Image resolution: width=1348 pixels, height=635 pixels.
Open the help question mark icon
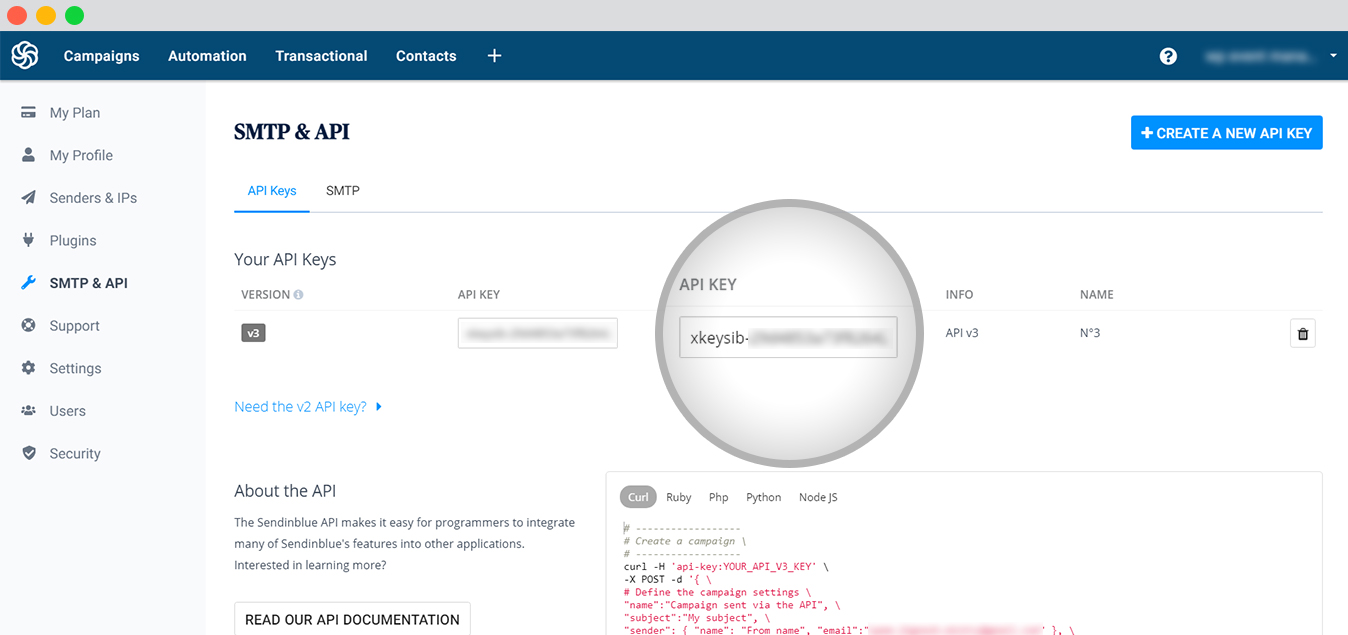(1168, 56)
